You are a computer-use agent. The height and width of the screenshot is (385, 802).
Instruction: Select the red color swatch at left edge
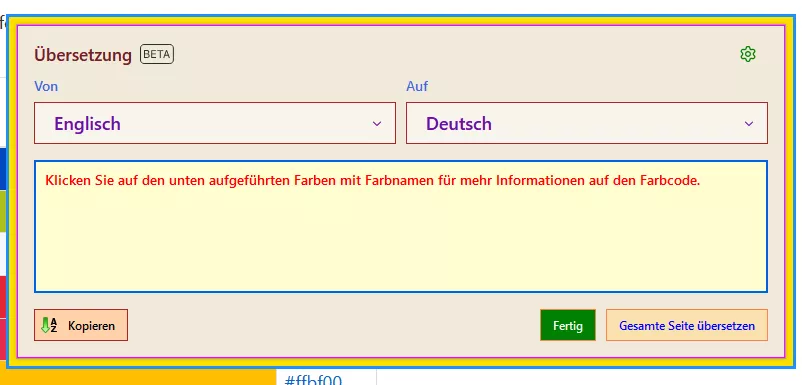pos(3,297)
